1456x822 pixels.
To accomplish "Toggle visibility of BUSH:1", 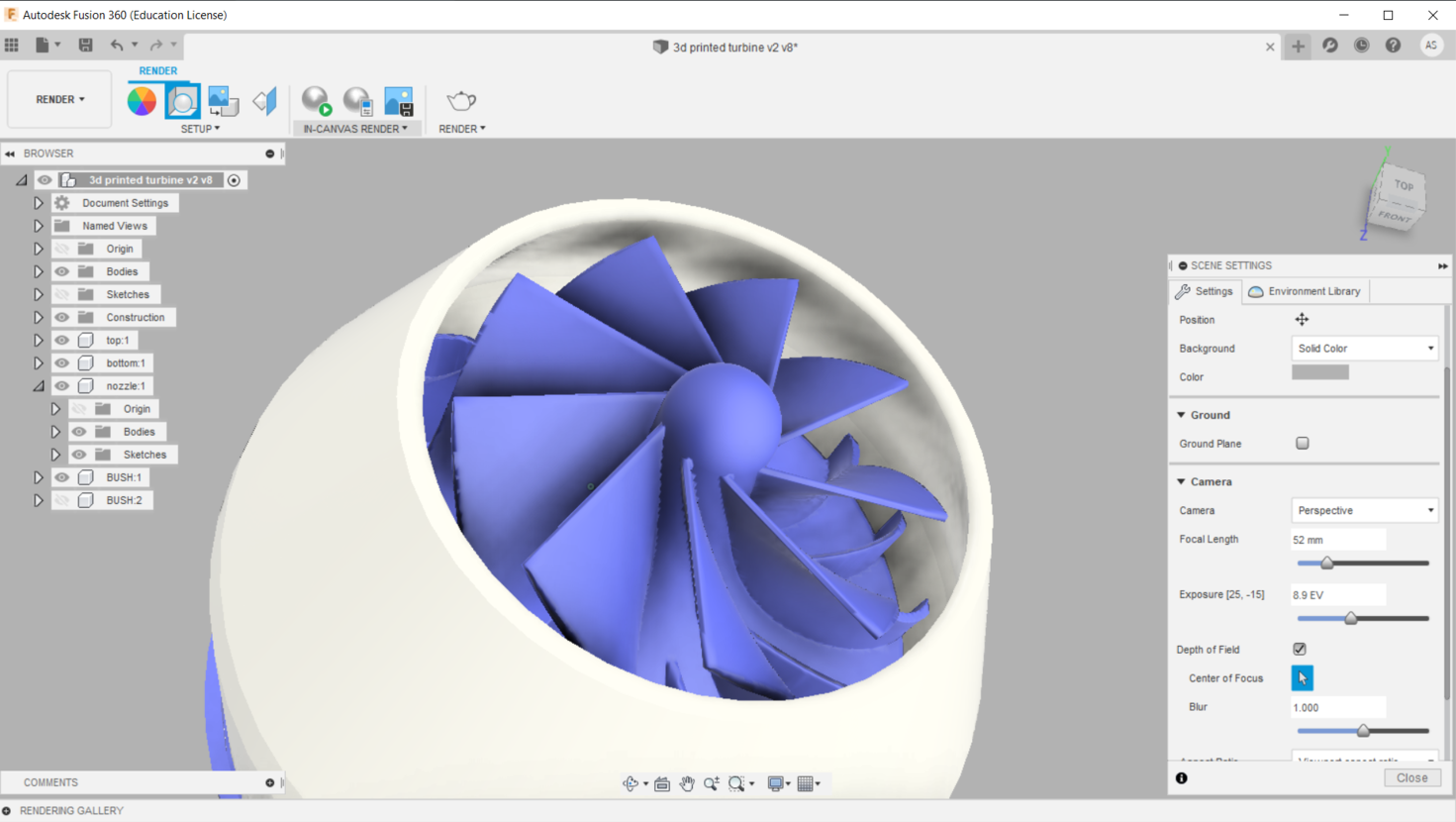I will [62, 477].
